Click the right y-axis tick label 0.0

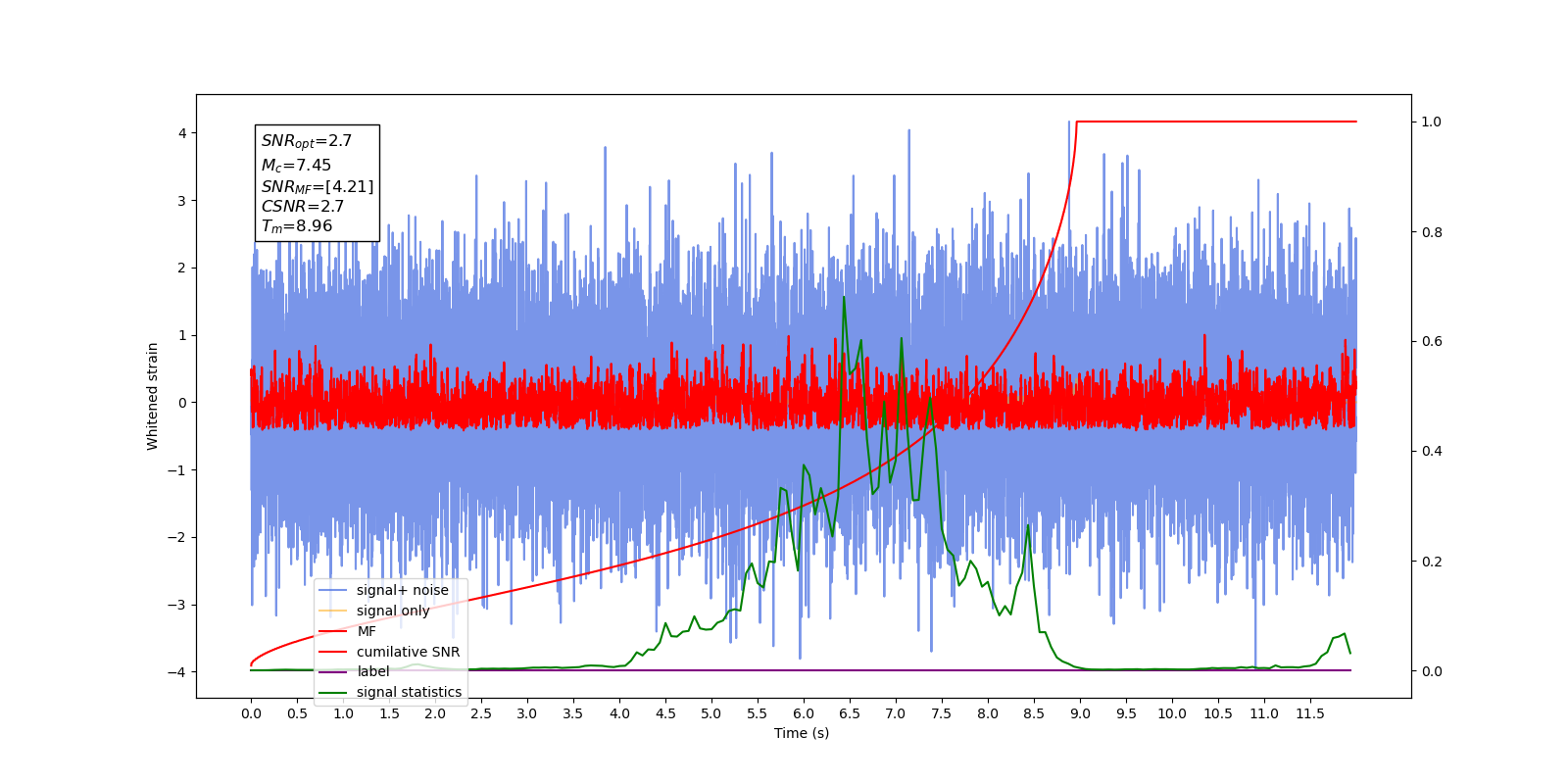coord(1432,671)
